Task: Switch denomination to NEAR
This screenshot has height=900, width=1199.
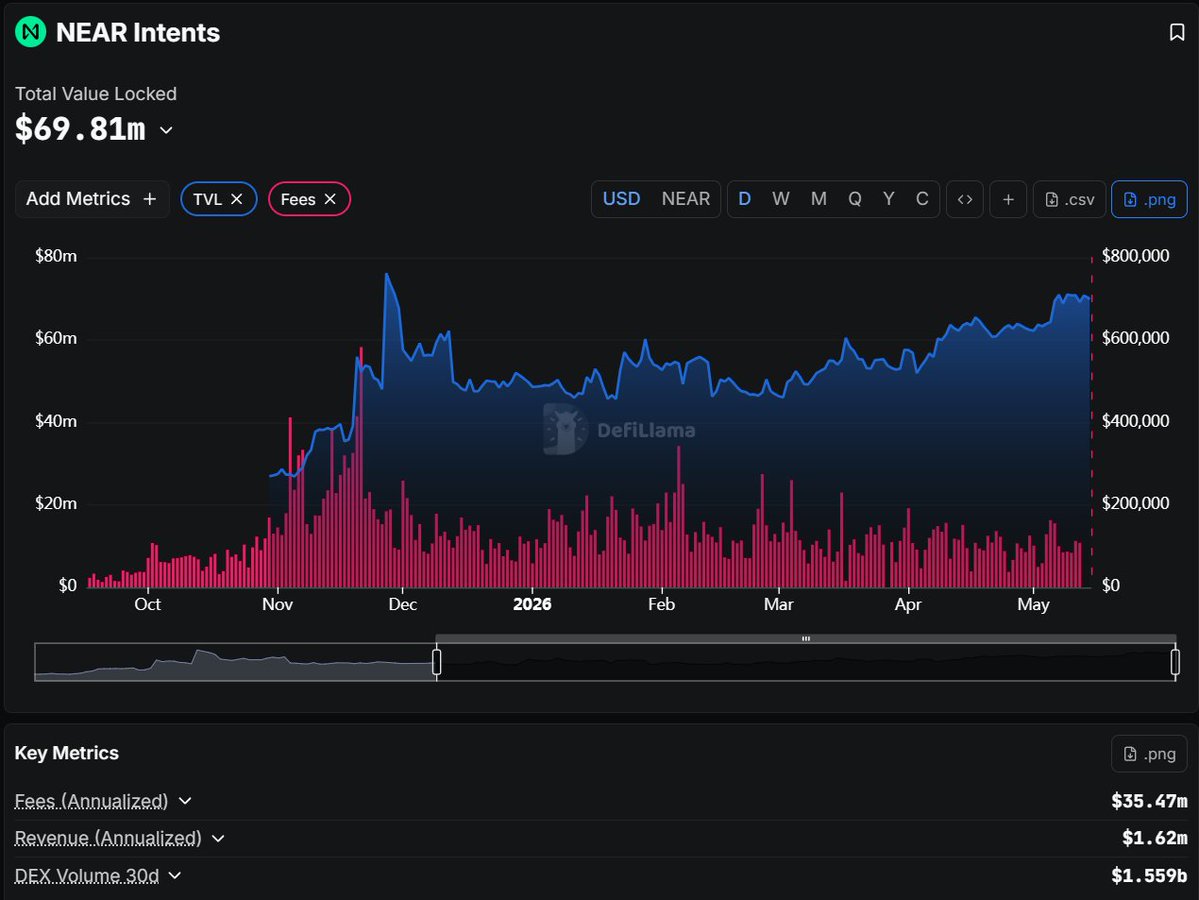Action: pyautogui.click(x=686, y=199)
